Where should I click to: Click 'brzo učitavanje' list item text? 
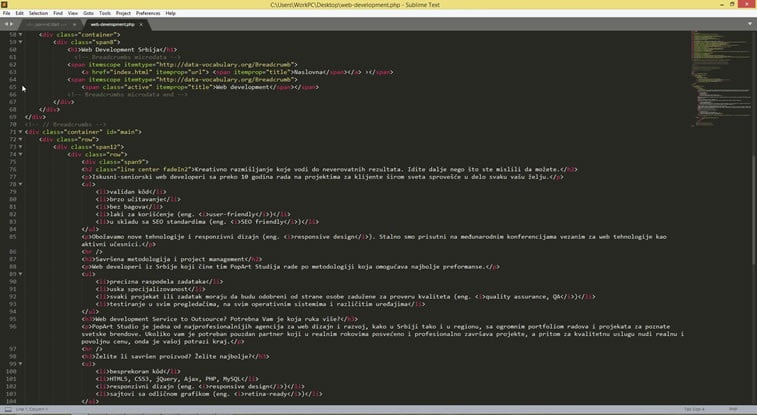pos(136,199)
